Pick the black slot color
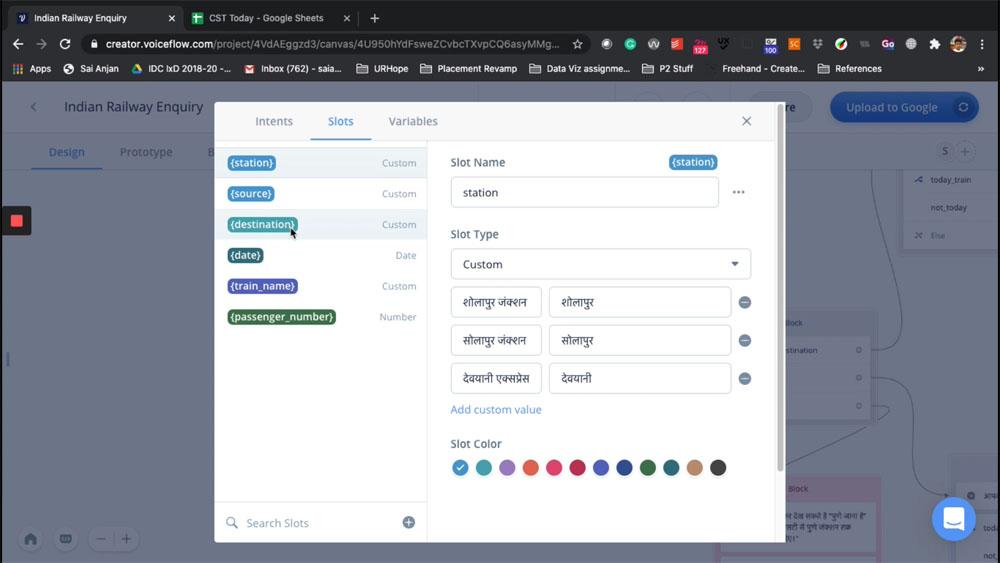 click(718, 468)
